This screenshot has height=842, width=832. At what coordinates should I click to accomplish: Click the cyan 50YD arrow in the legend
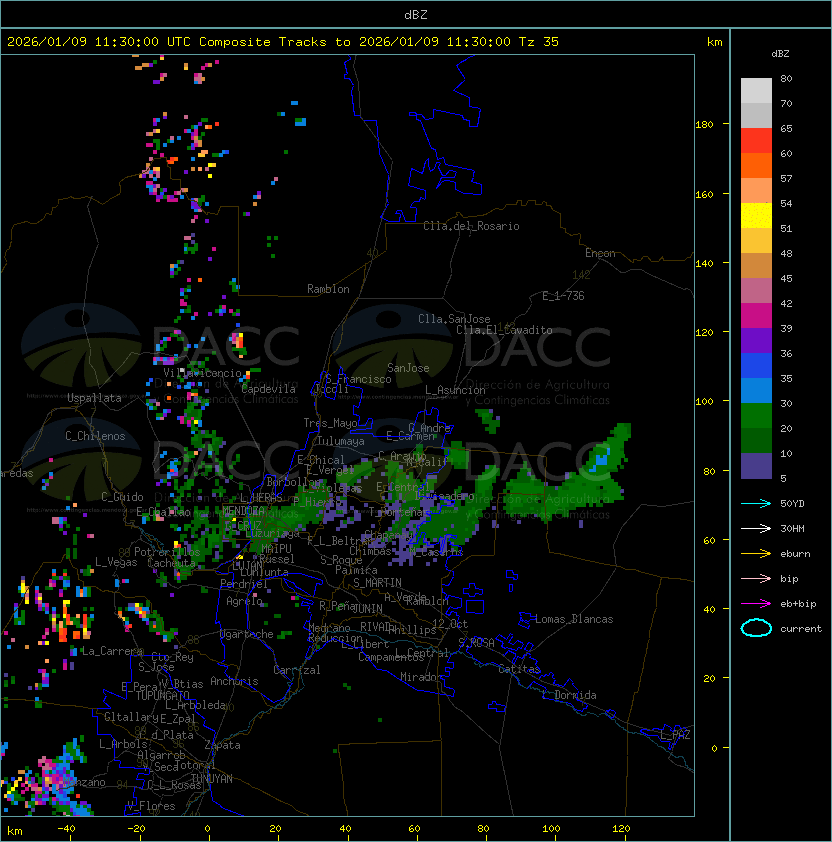pyautogui.click(x=756, y=503)
